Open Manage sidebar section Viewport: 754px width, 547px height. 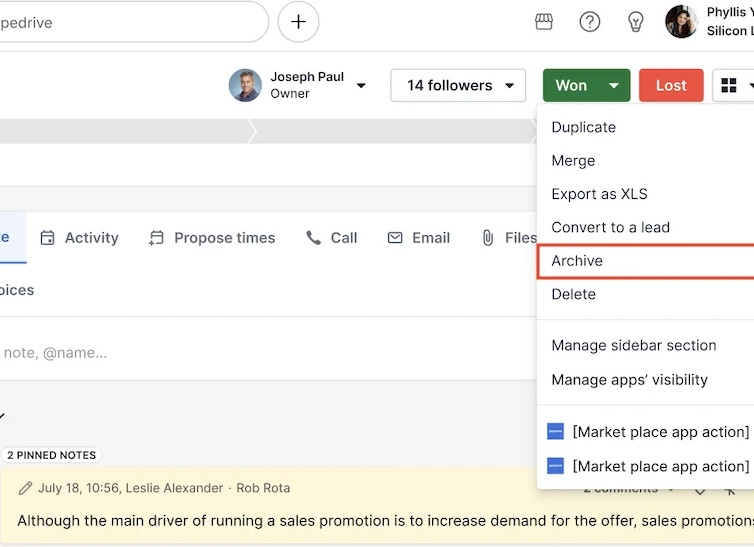pos(645,345)
